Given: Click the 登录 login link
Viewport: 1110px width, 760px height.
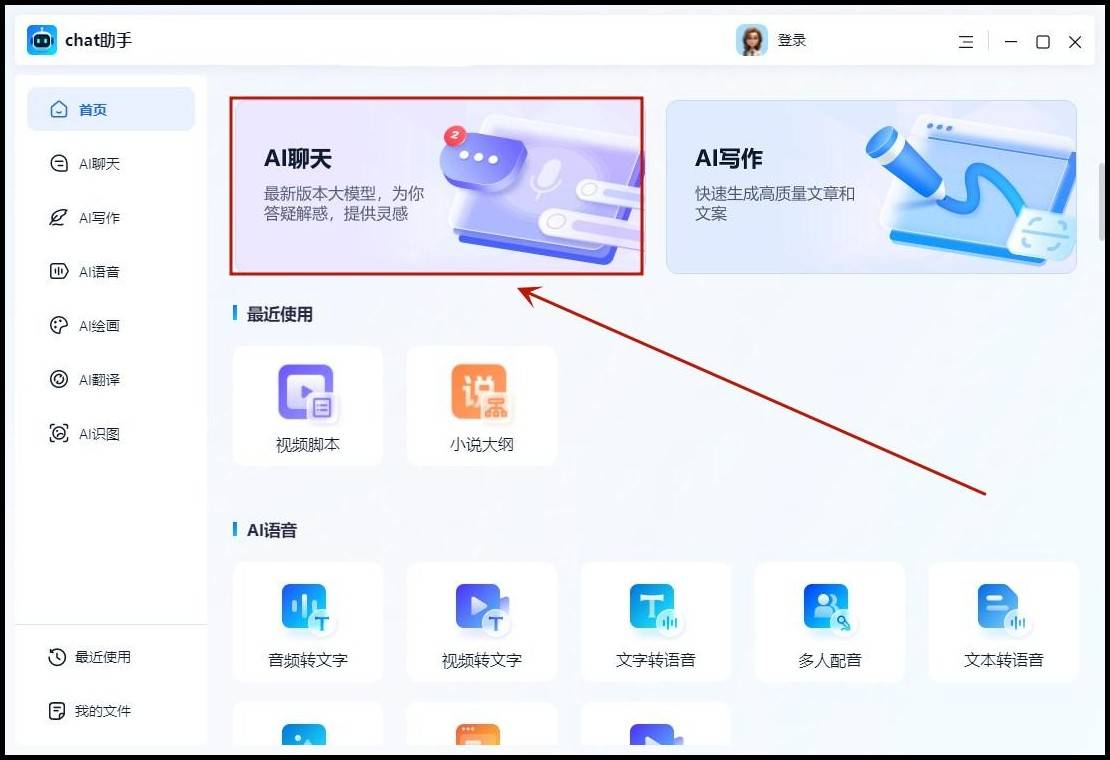Looking at the screenshot, I should click(792, 41).
